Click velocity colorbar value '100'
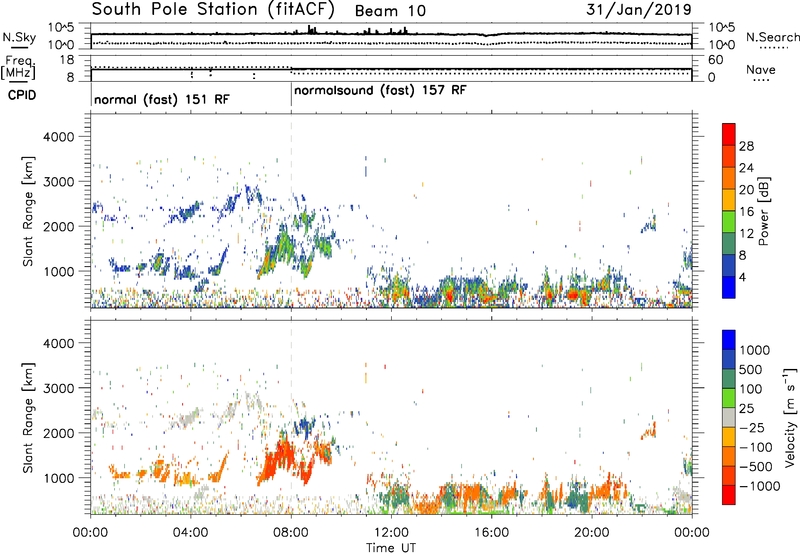 click(751, 389)
